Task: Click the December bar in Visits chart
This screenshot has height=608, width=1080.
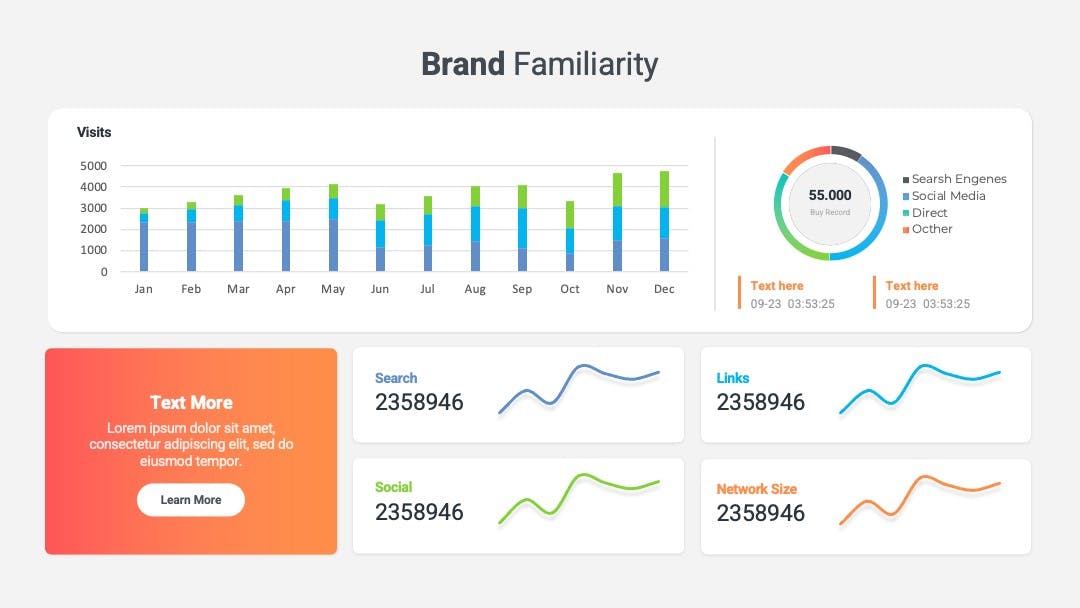Action: pyautogui.click(x=665, y=221)
